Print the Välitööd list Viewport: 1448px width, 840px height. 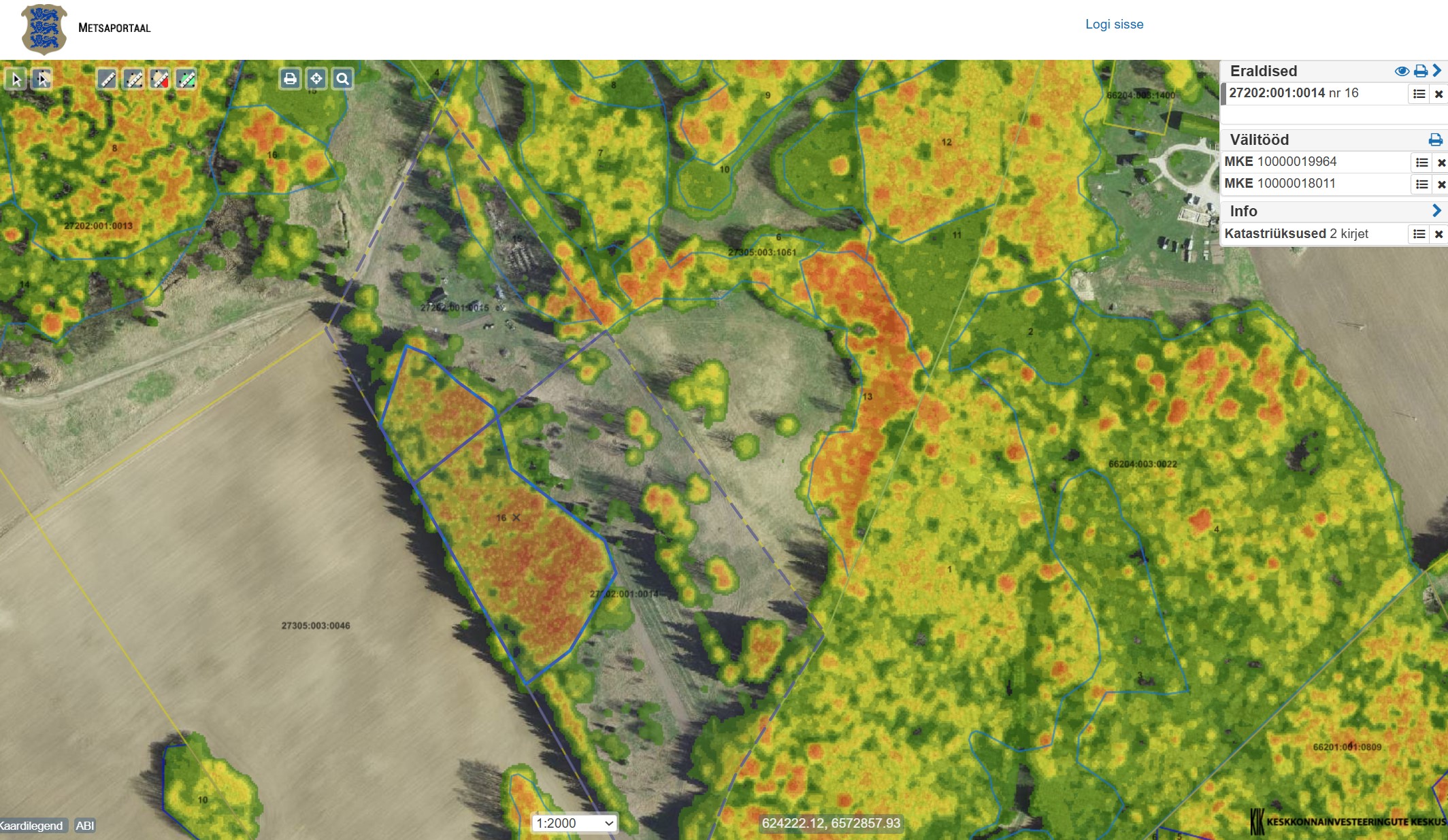[x=1435, y=140]
